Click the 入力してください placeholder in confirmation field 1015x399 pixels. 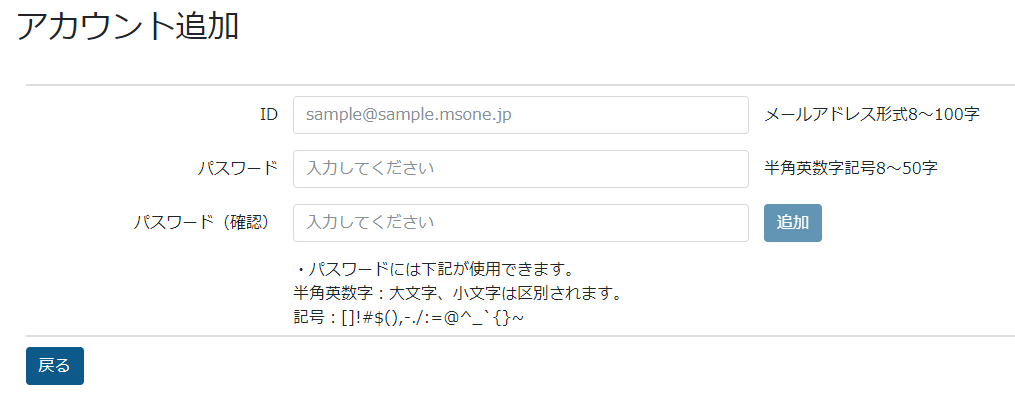[x=370, y=223]
